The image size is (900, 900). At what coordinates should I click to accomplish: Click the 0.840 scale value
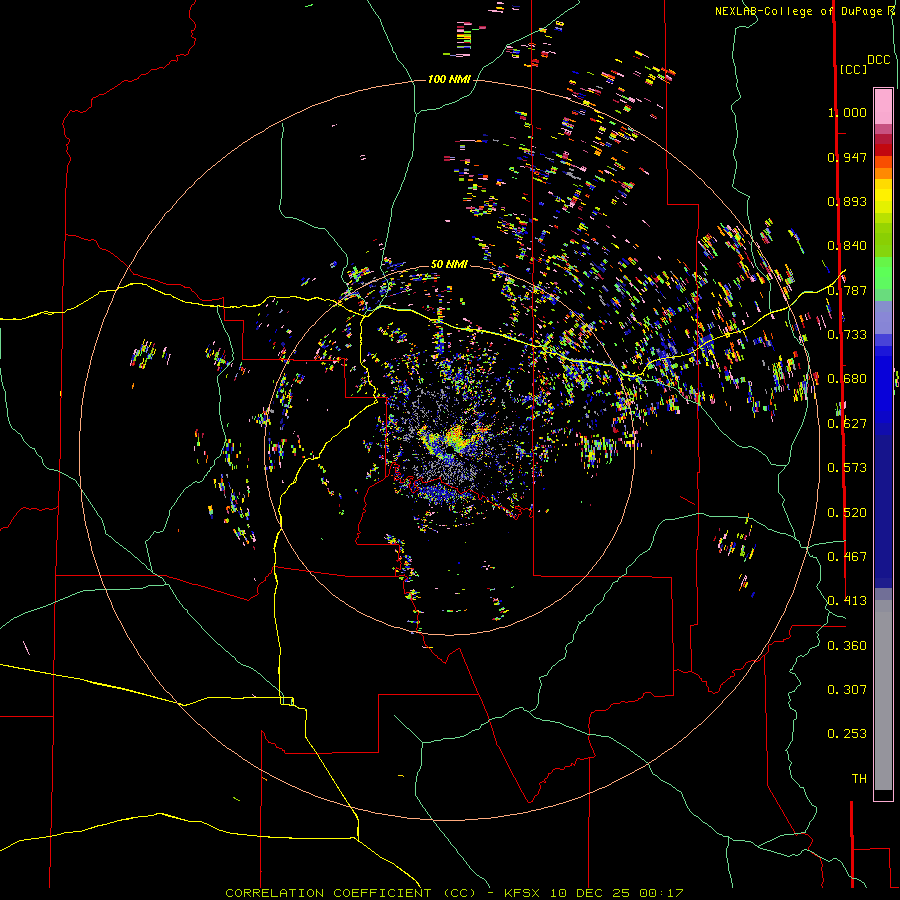coord(847,246)
